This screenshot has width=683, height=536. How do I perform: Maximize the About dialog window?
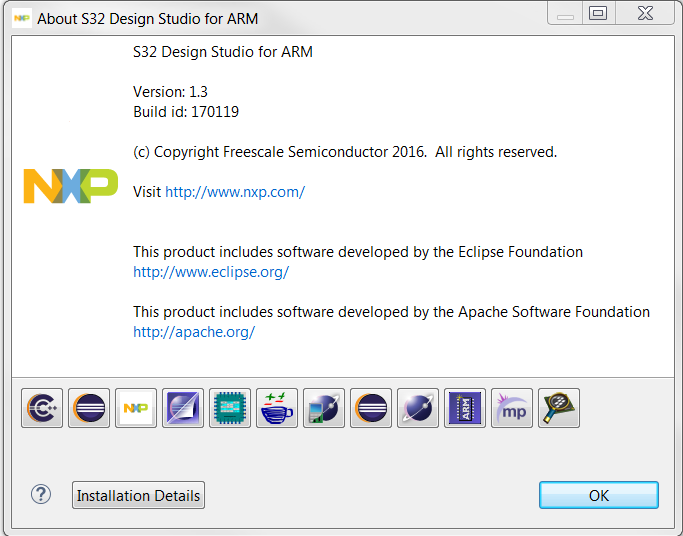598,13
